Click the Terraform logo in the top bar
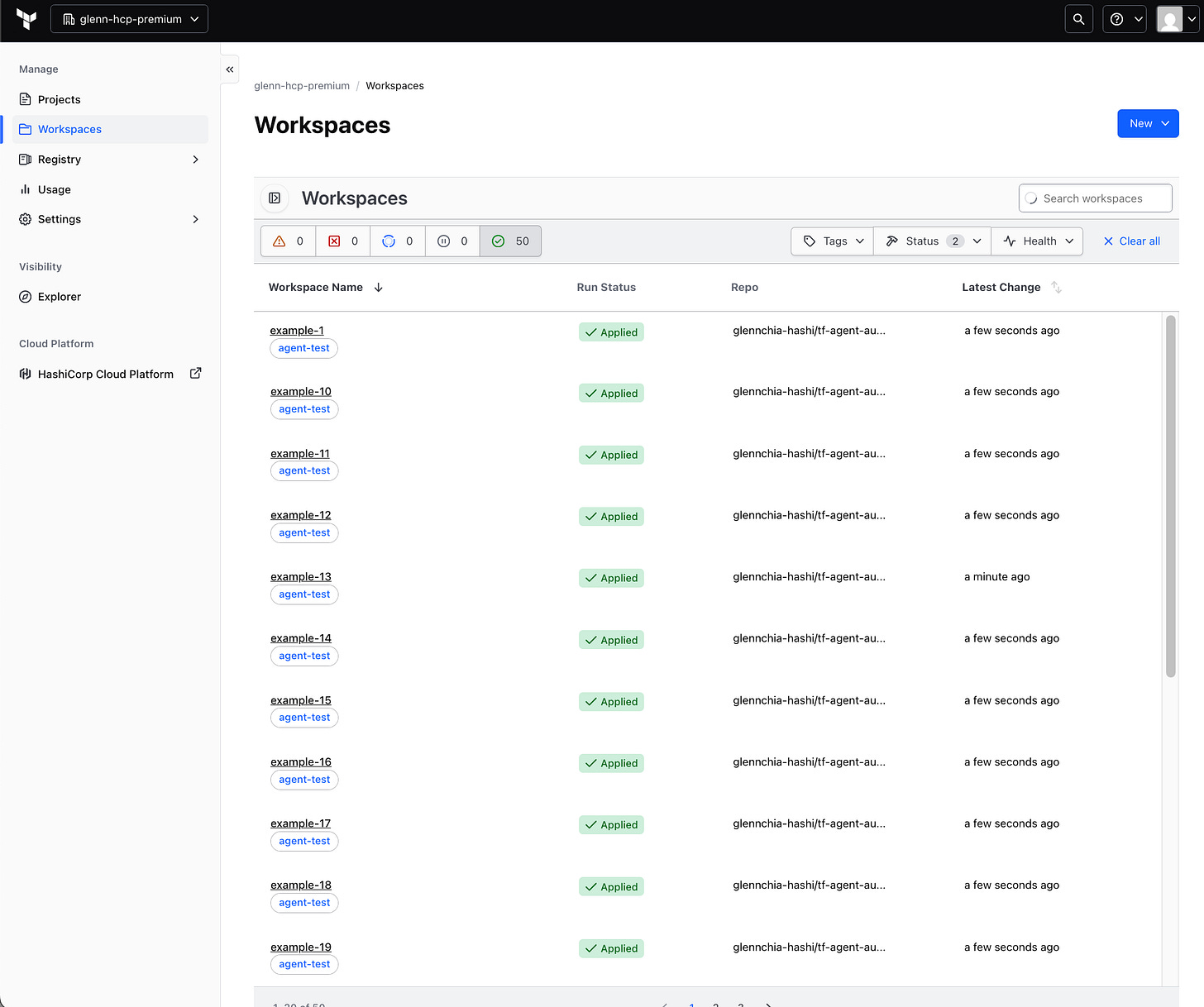The width and height of the screenshot is (1204, 1007). tap(25, 19)
